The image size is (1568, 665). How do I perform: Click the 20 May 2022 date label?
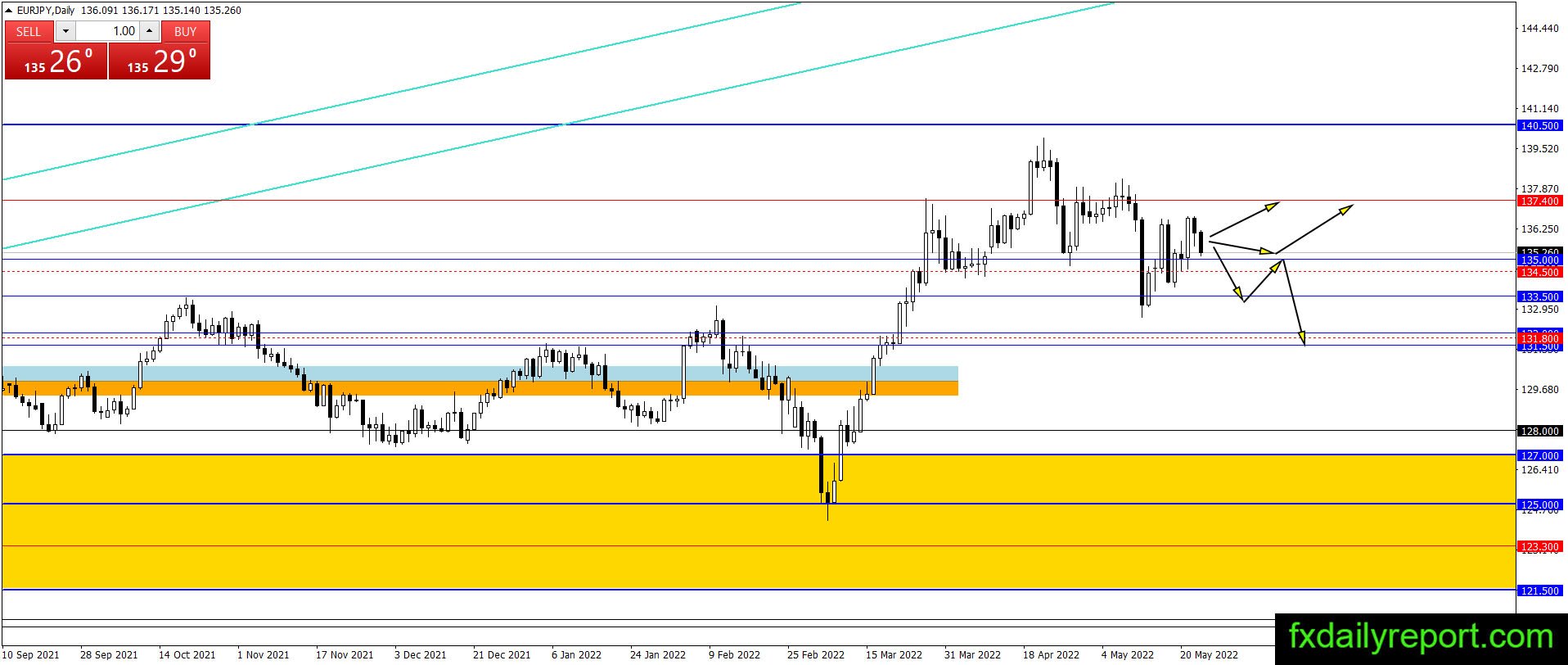click(x=1209, y=654)
